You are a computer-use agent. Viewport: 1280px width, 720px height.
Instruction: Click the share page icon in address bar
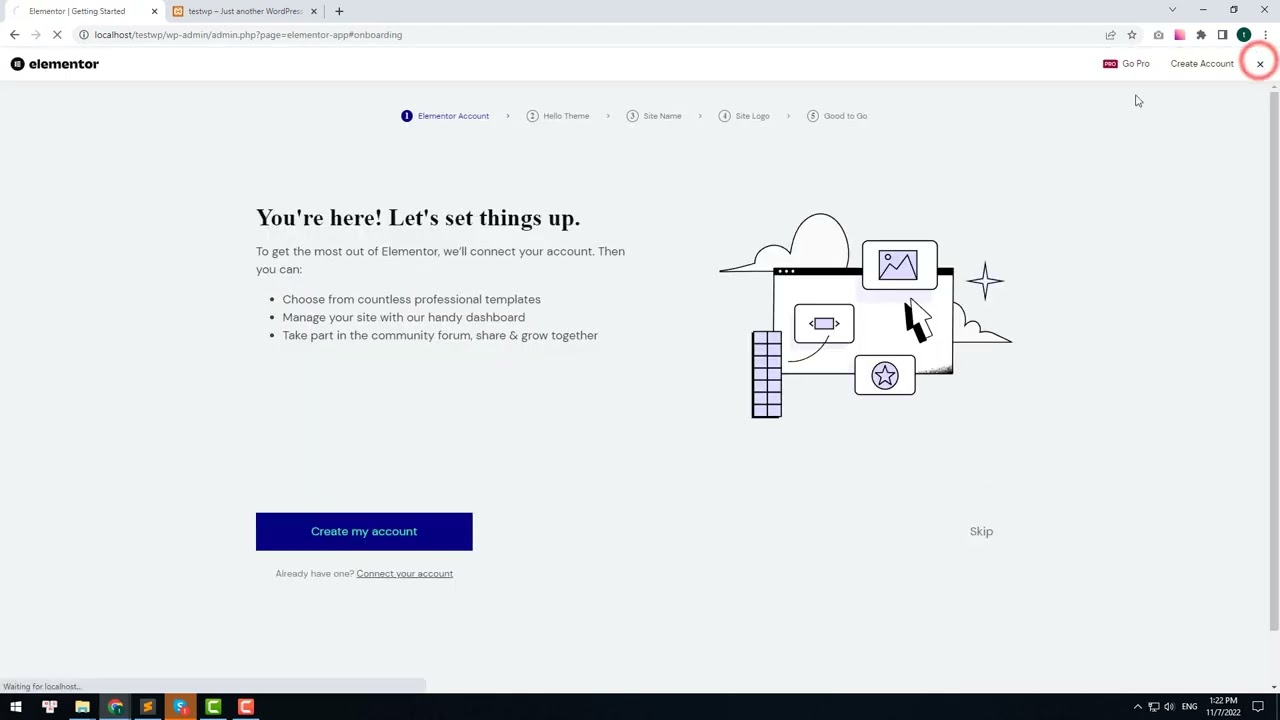pos(1110,35)
